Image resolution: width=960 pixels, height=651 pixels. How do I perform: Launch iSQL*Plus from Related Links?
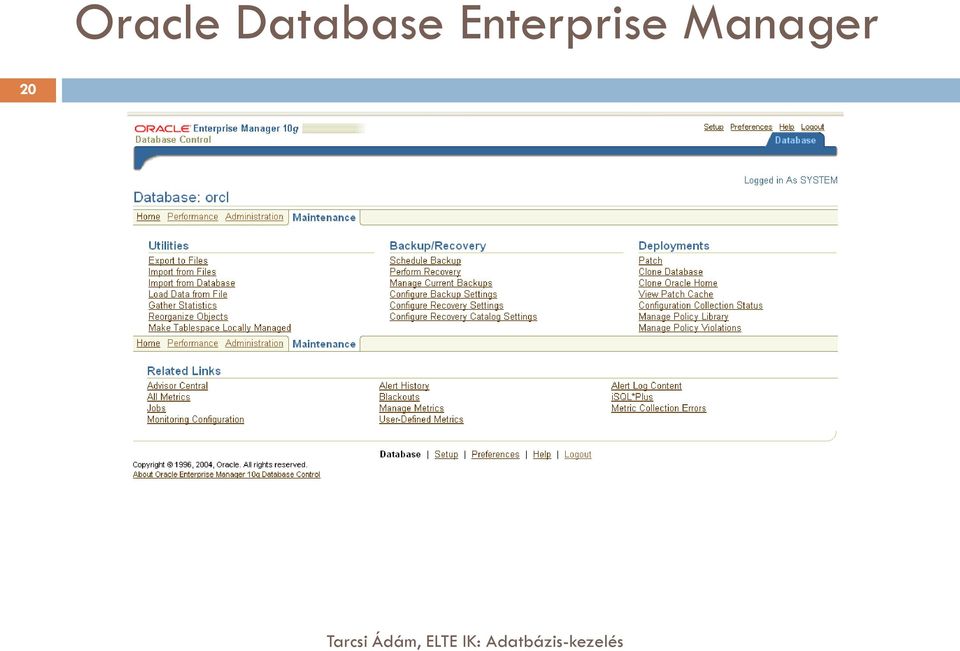[x=632, y=397]
